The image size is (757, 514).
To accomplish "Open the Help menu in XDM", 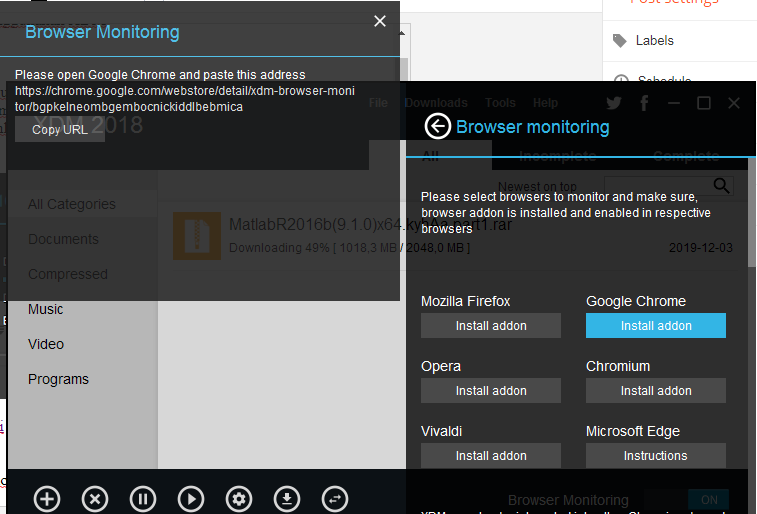I will pyautogui.click(x=545, y=103).
